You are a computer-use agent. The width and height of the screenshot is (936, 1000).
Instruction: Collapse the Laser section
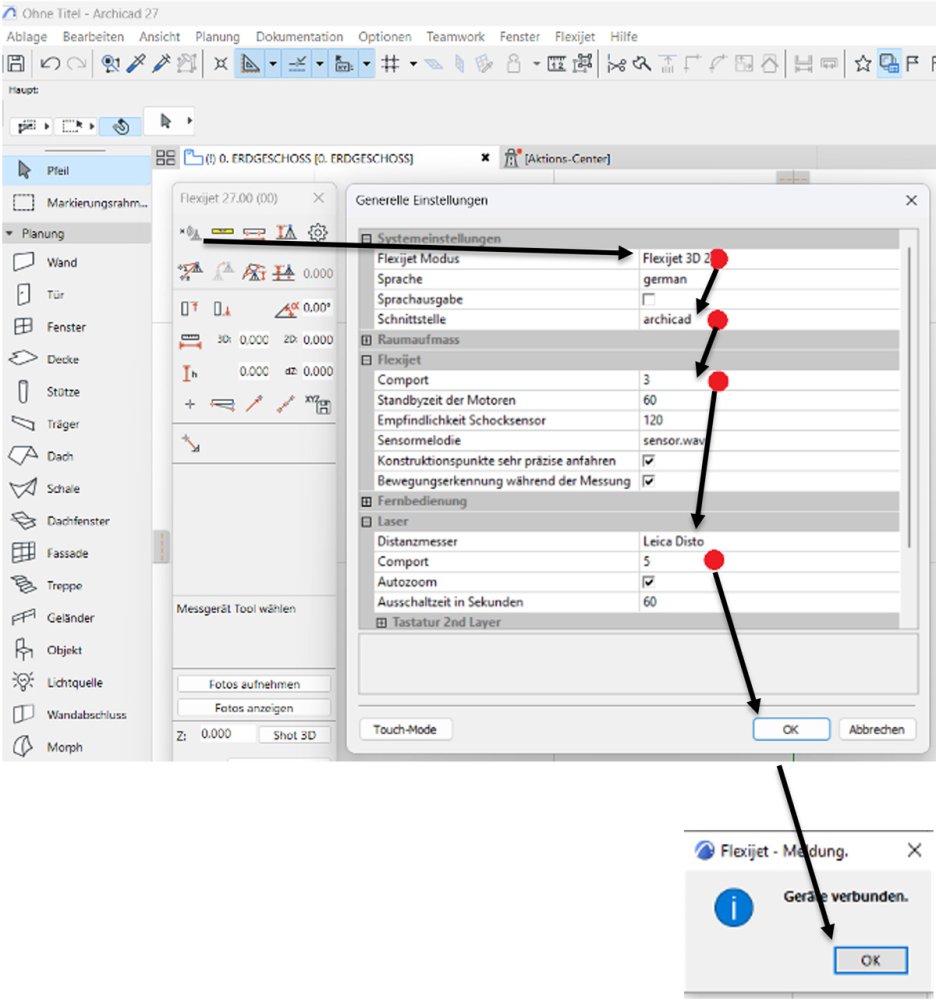tap(366, 521)
